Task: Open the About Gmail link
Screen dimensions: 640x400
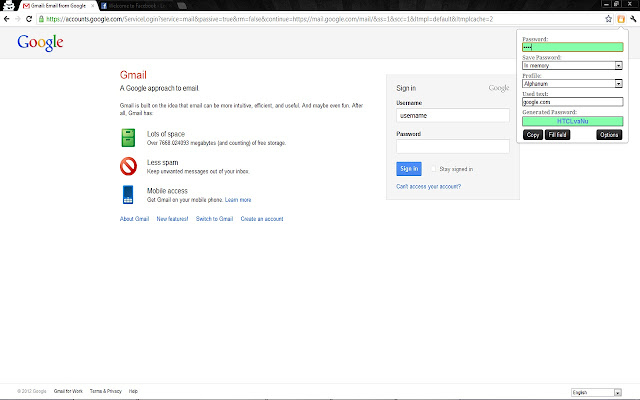Action: [x=134, y=219]
